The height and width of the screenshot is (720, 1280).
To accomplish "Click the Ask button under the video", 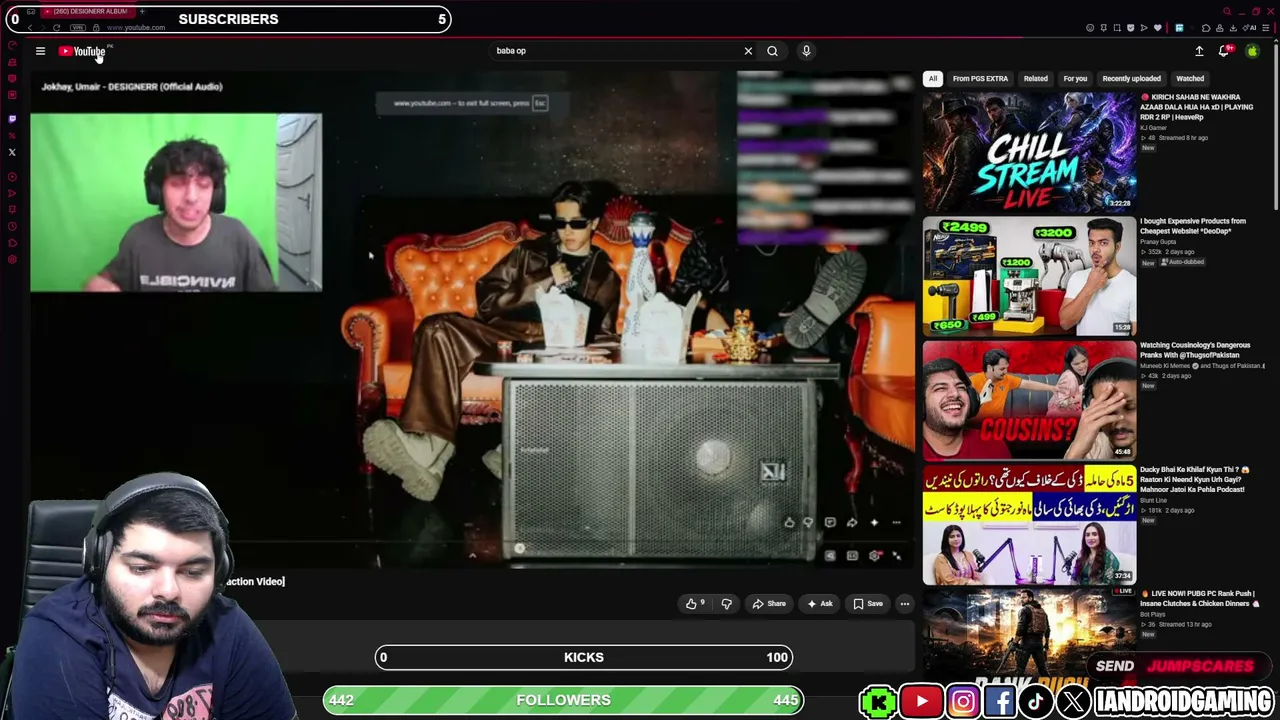I will [819, 604].
